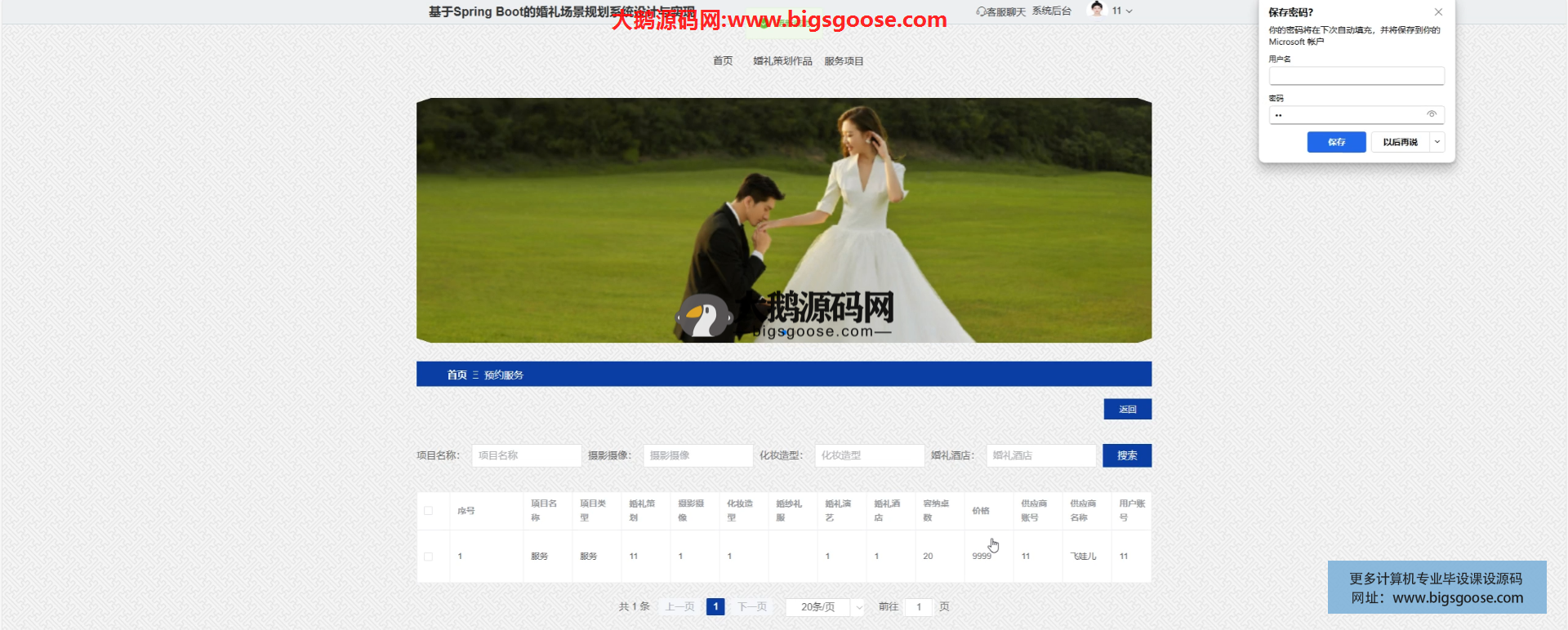Screen dimensions: 1568x630
Task: Open the 婚礼策划作品 menu item
Action: [x=782, y=61]
